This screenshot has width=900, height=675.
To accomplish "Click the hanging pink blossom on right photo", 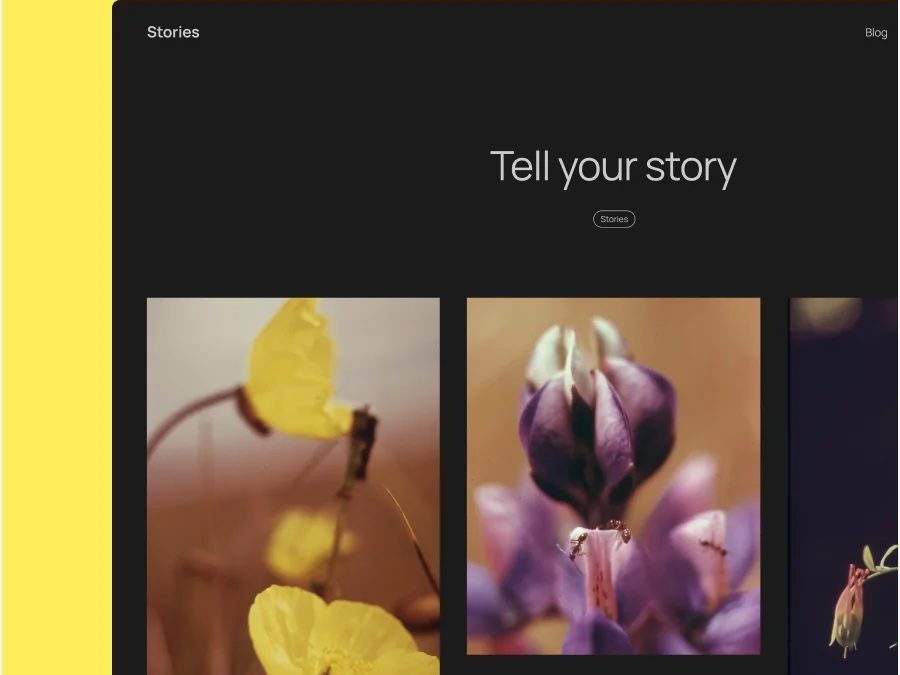I will (x=848, y=608).
